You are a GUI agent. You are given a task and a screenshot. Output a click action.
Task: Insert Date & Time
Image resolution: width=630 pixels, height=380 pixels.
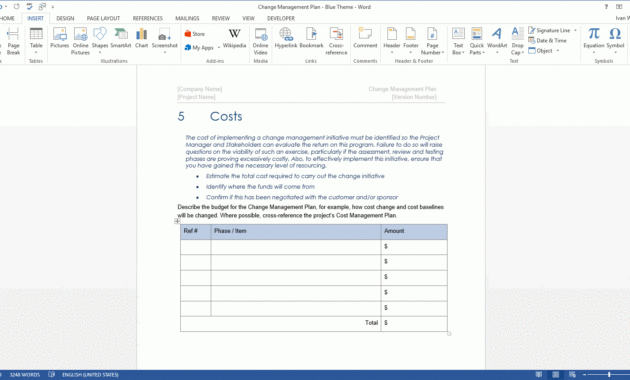(x=547, y=41)
